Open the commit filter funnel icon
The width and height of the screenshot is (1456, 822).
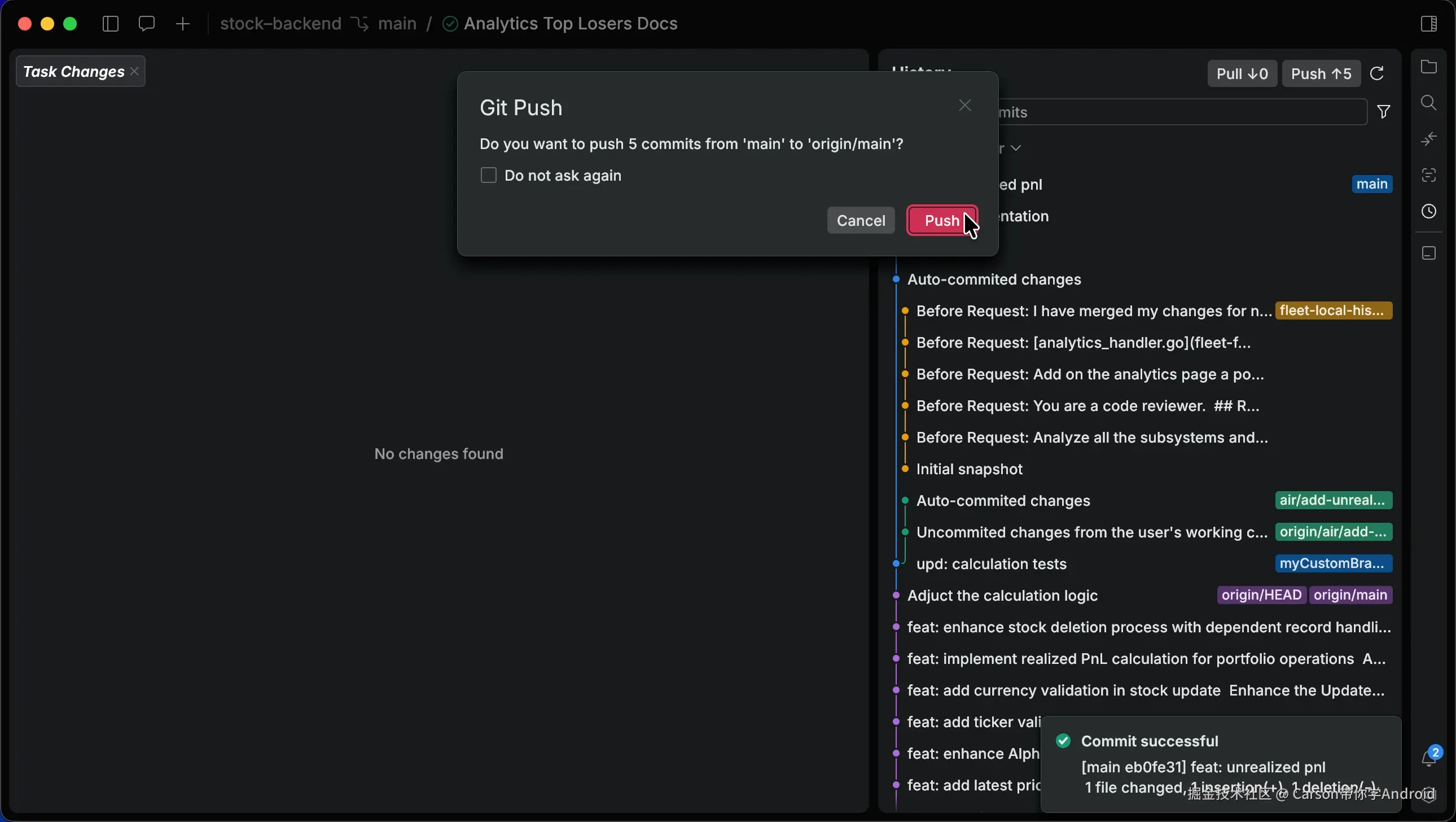(1383, 112)
